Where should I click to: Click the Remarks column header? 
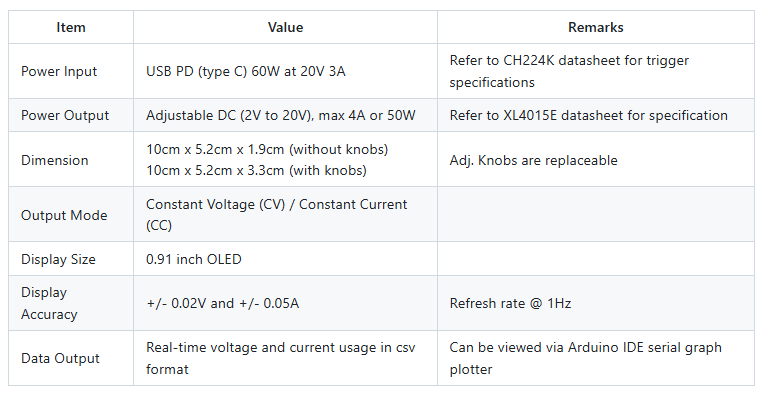tap(596, 27)
